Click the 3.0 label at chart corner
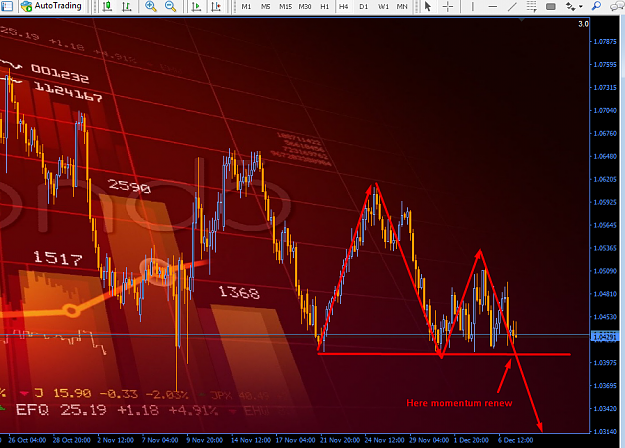The height and width of the screenshot is (448, 625). 583,24
